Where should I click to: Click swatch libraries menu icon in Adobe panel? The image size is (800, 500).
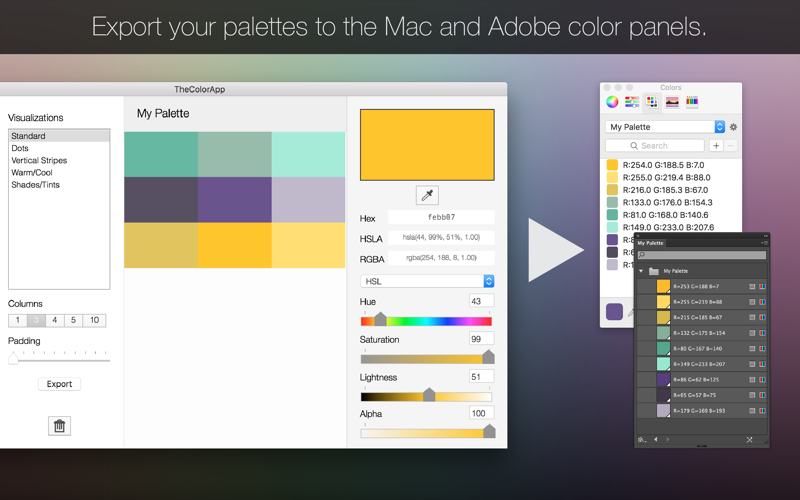[x=642, y=439]
